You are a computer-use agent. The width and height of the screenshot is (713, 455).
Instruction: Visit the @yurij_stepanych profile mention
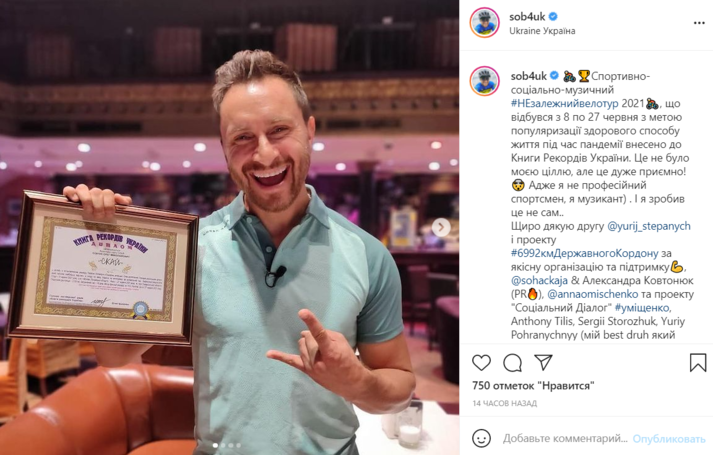[649, 226]
